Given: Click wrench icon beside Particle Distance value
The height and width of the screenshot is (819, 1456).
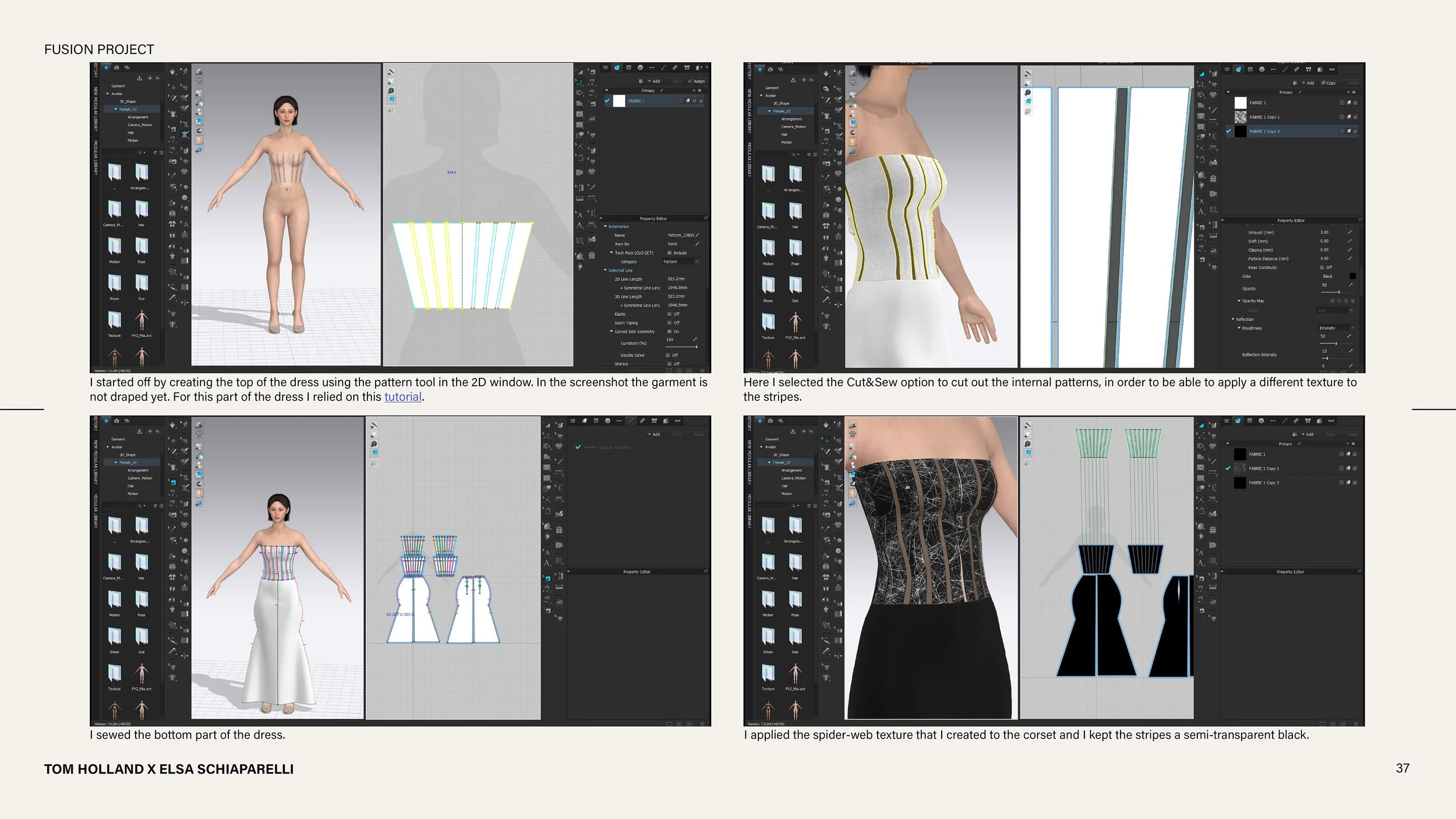Looking at the screenshot, I should click(x=1350, y=259).
